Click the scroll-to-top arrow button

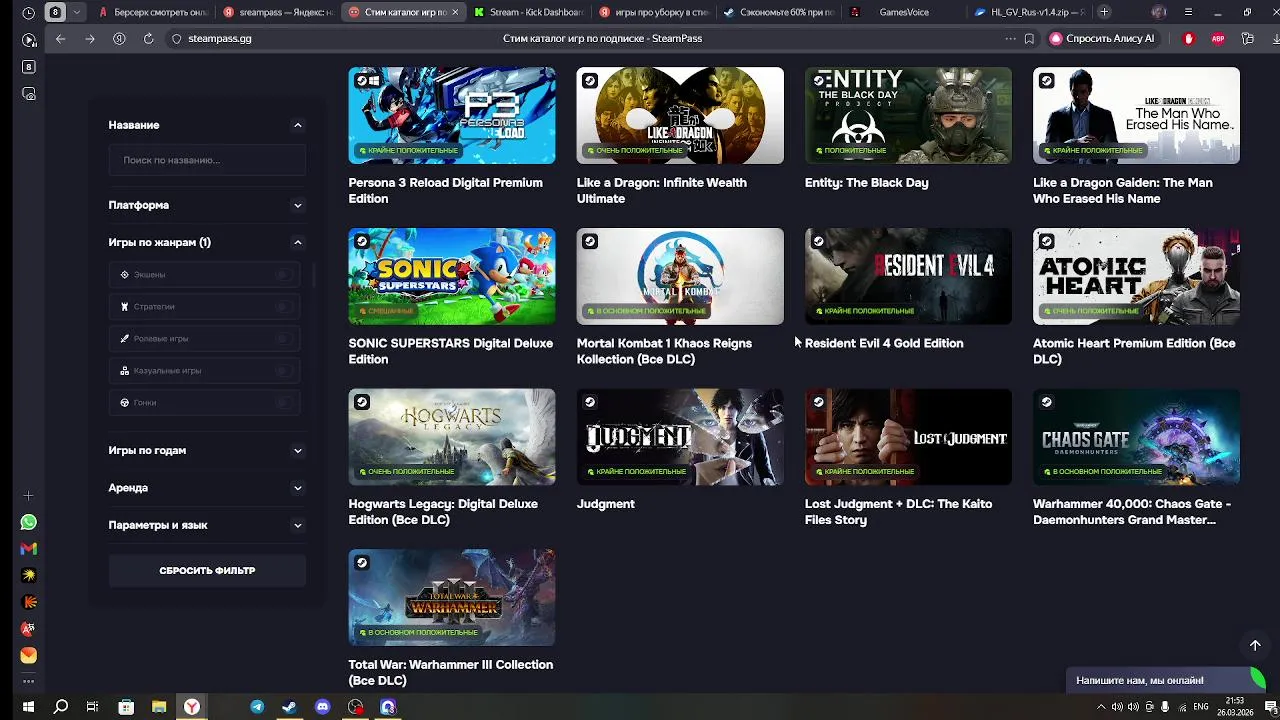tap(1255, 645)
